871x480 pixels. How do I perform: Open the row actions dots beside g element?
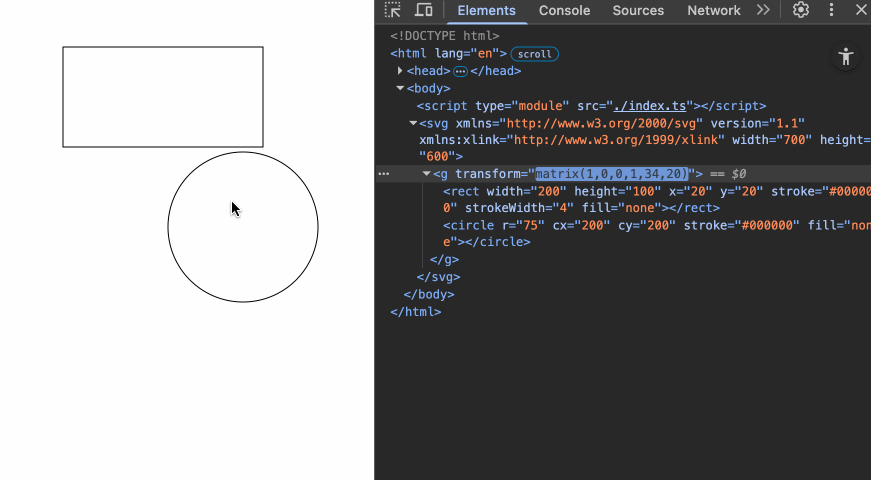tap(383, 174)
